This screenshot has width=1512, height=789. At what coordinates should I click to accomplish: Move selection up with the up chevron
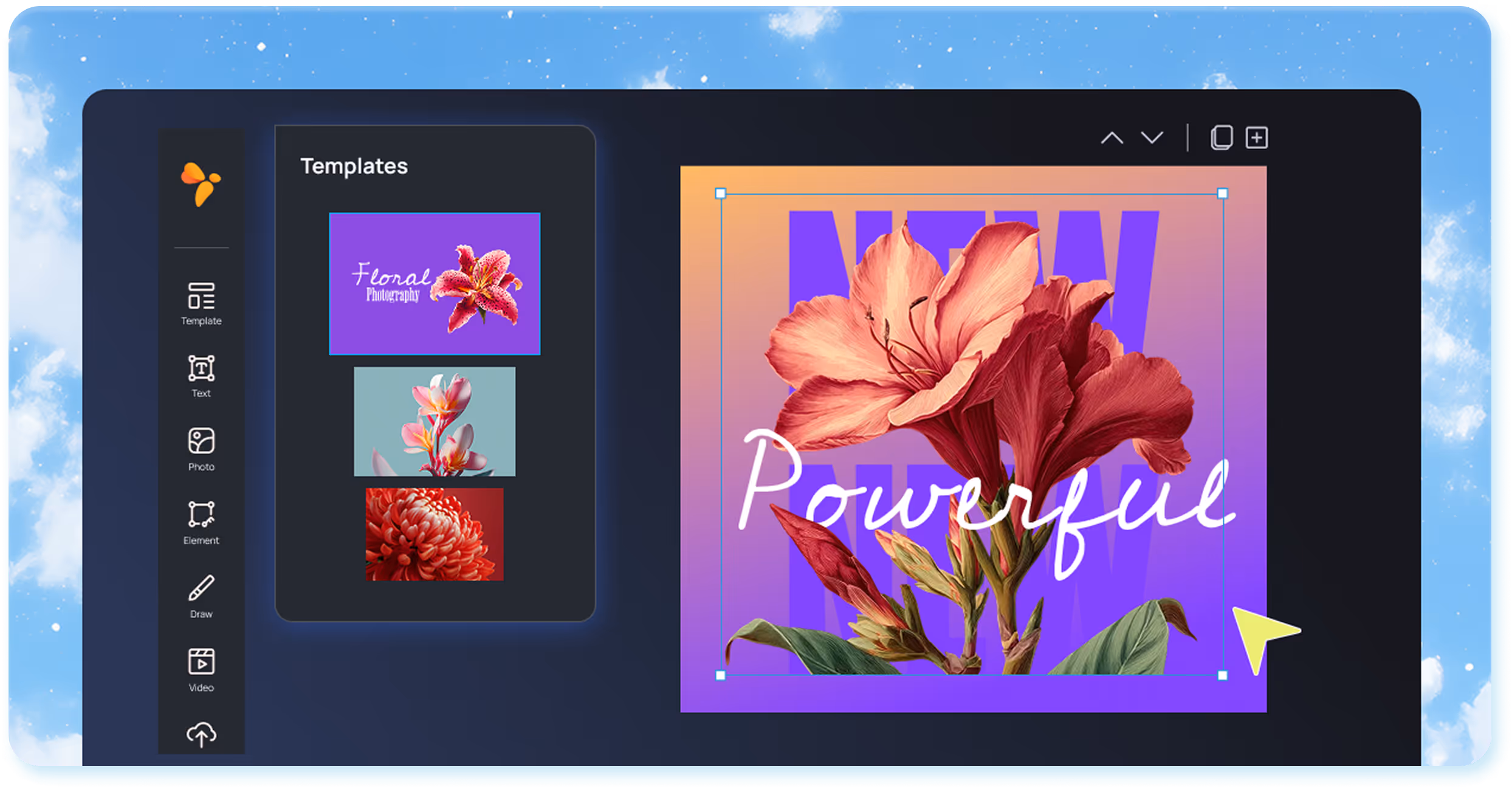click(x=1113, y=139)
